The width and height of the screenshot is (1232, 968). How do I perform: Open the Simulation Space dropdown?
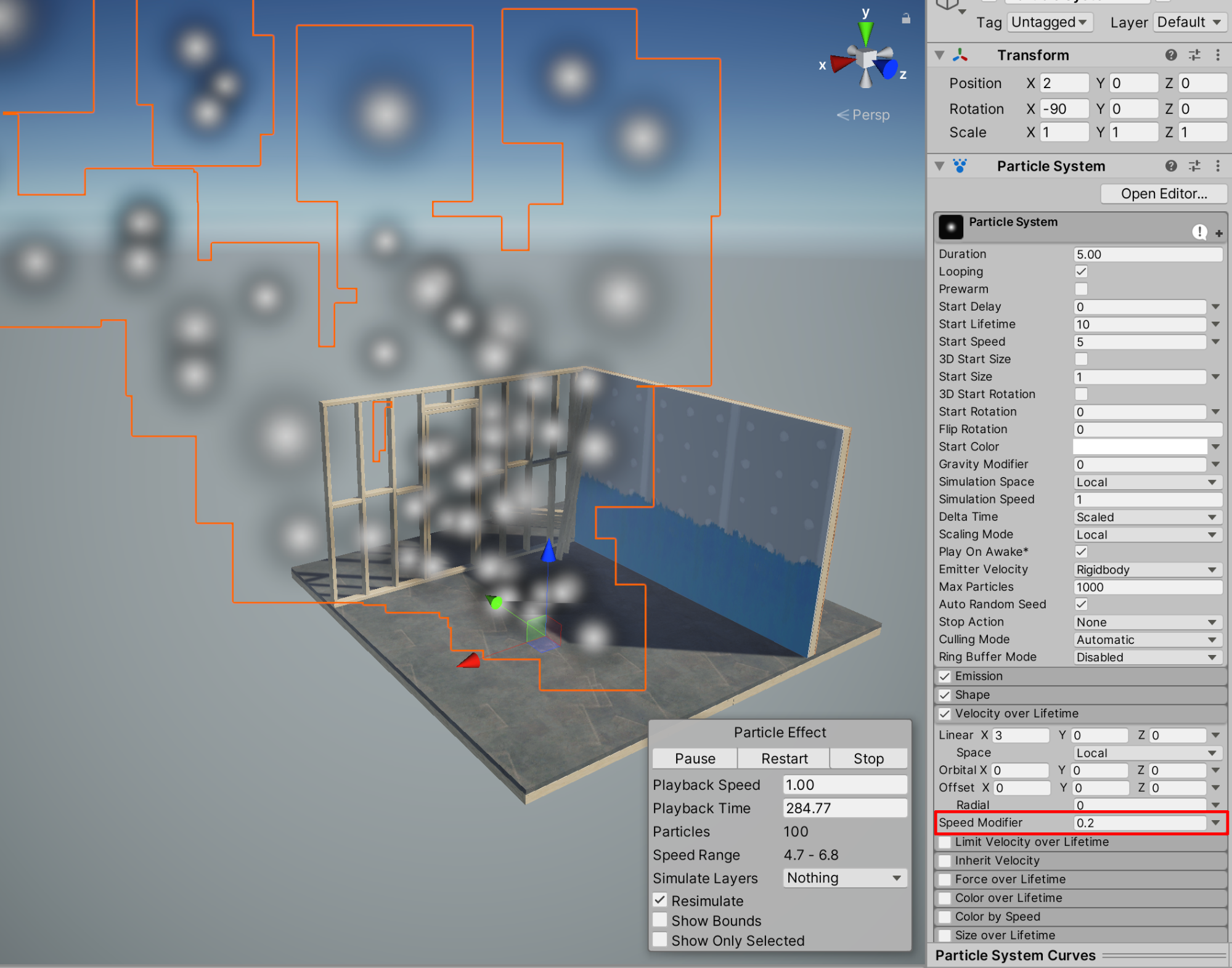(x=1146, y=482)
